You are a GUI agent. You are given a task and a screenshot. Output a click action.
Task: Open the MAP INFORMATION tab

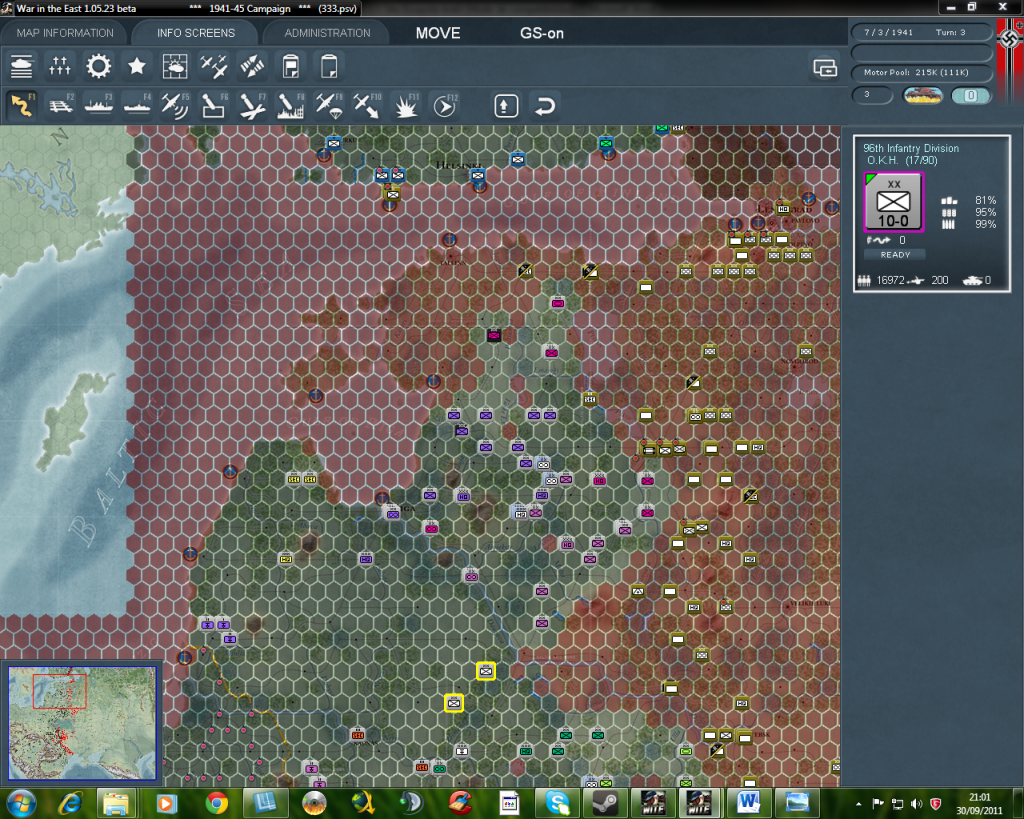coord(65,33)
